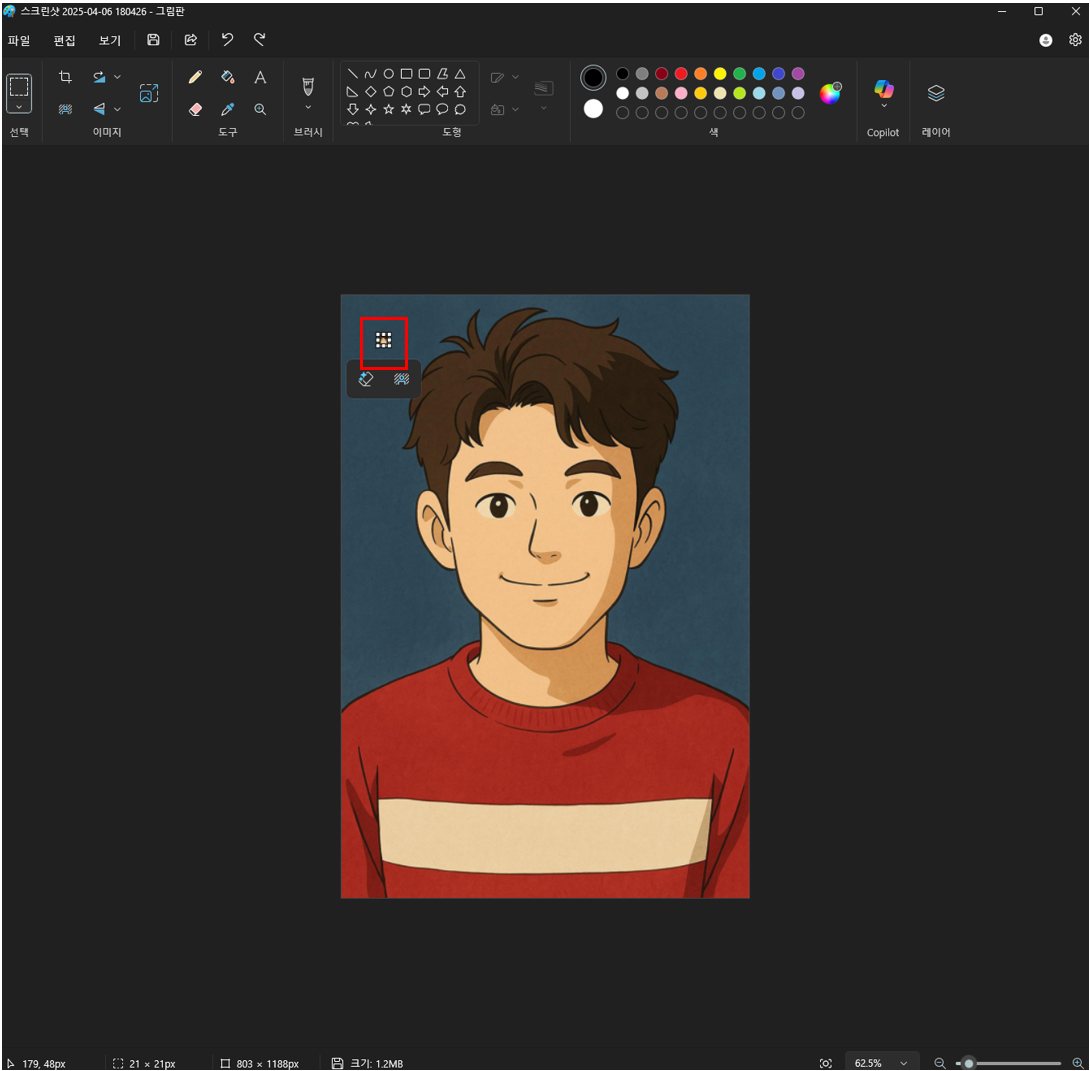Select the Eraser tool
Viewport: 1090px width, 1071px height.
tap(195, 109)
